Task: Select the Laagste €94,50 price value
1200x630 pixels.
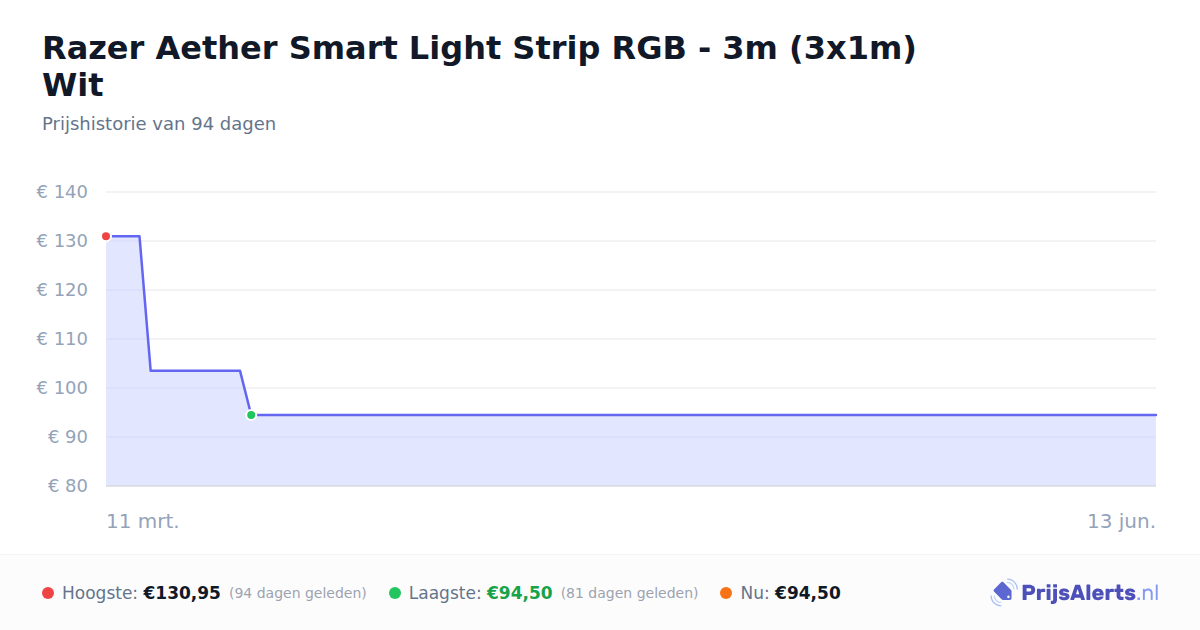Action: pyautogui.click(x=519, y=593)
